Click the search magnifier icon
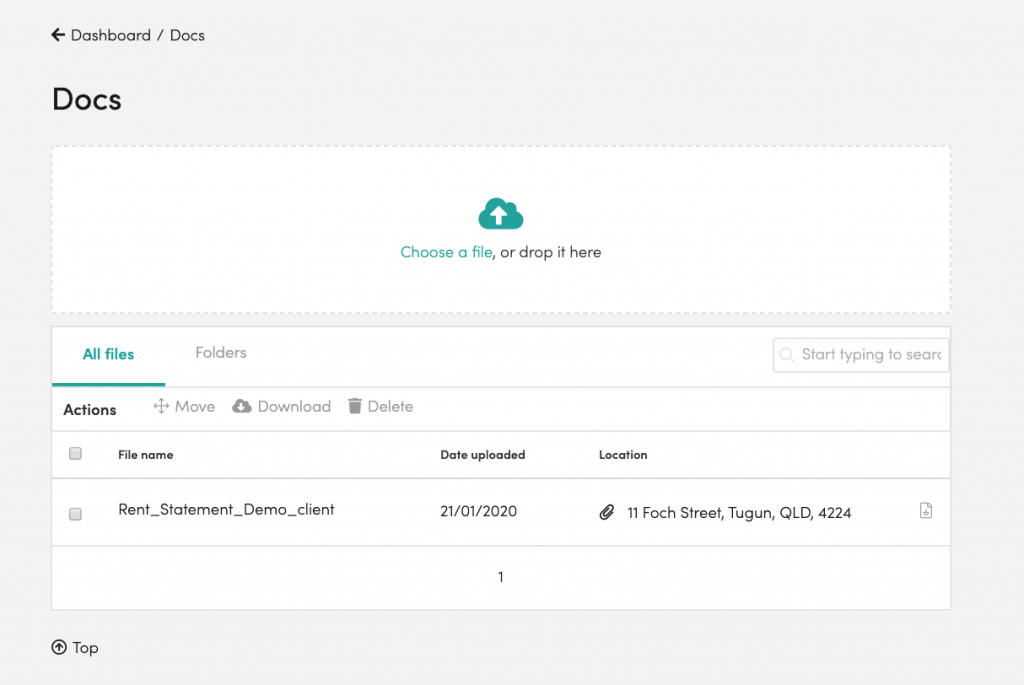This screenshot has height=685, width=1024. [x=788, y=355]
